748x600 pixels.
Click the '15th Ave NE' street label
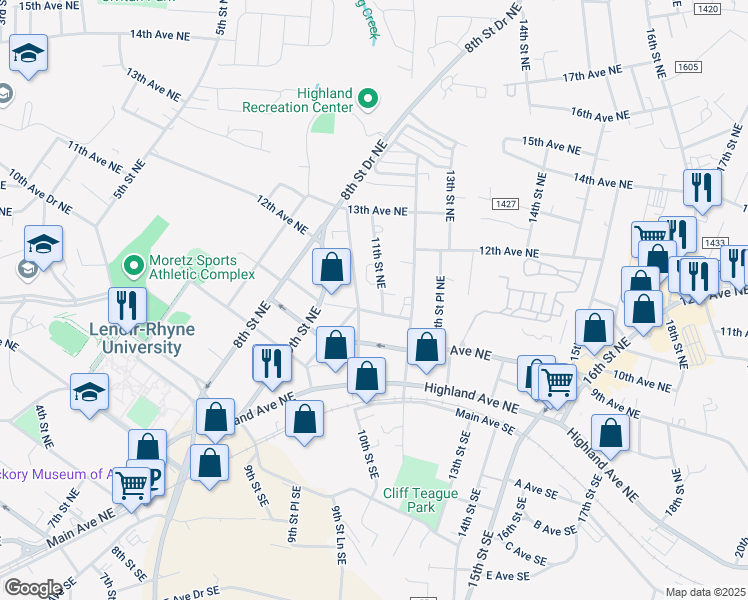click(x=551, y=145)
